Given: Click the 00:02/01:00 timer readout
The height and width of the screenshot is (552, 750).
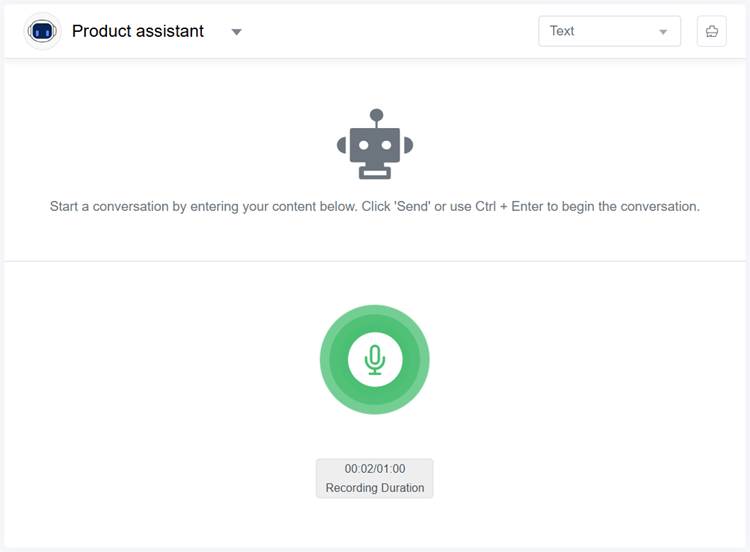Looking at the screenshot, I should (375, 469).
